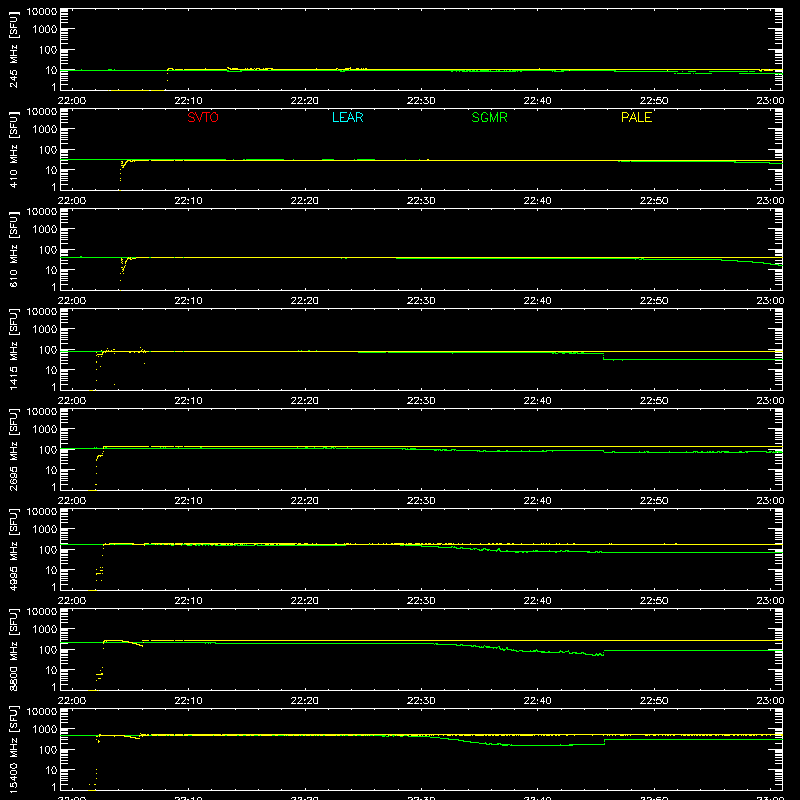Viewport: 800px width, 800px height.
Task: Click the 1000 value on 410 MHz axis
Action: coord(45,130)
